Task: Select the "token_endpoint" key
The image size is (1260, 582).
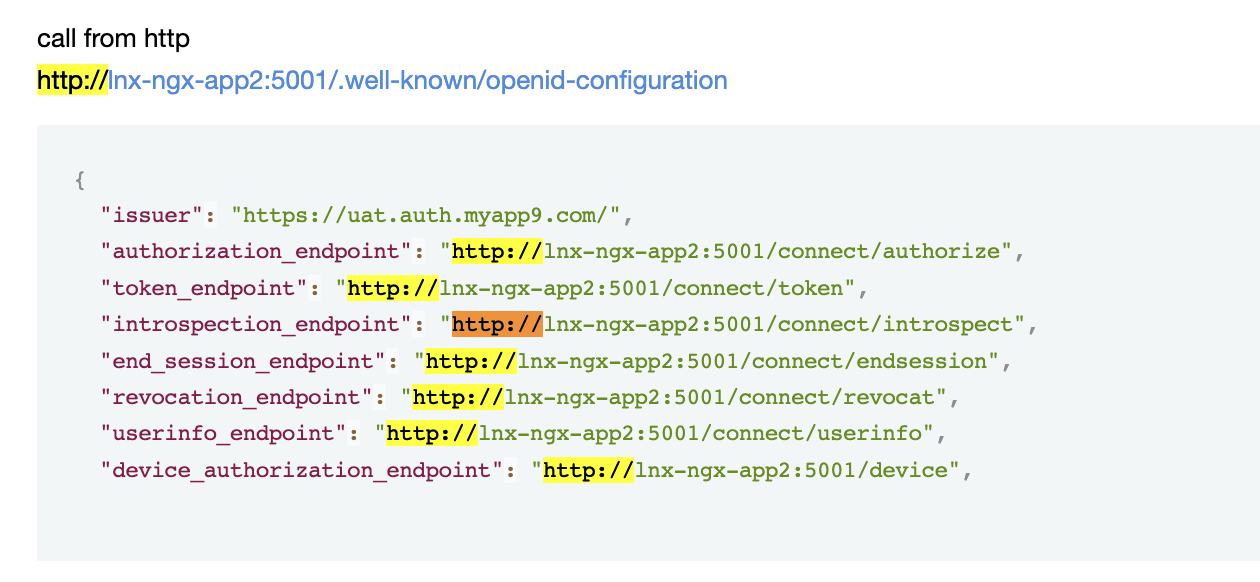Action: point(204,288)
